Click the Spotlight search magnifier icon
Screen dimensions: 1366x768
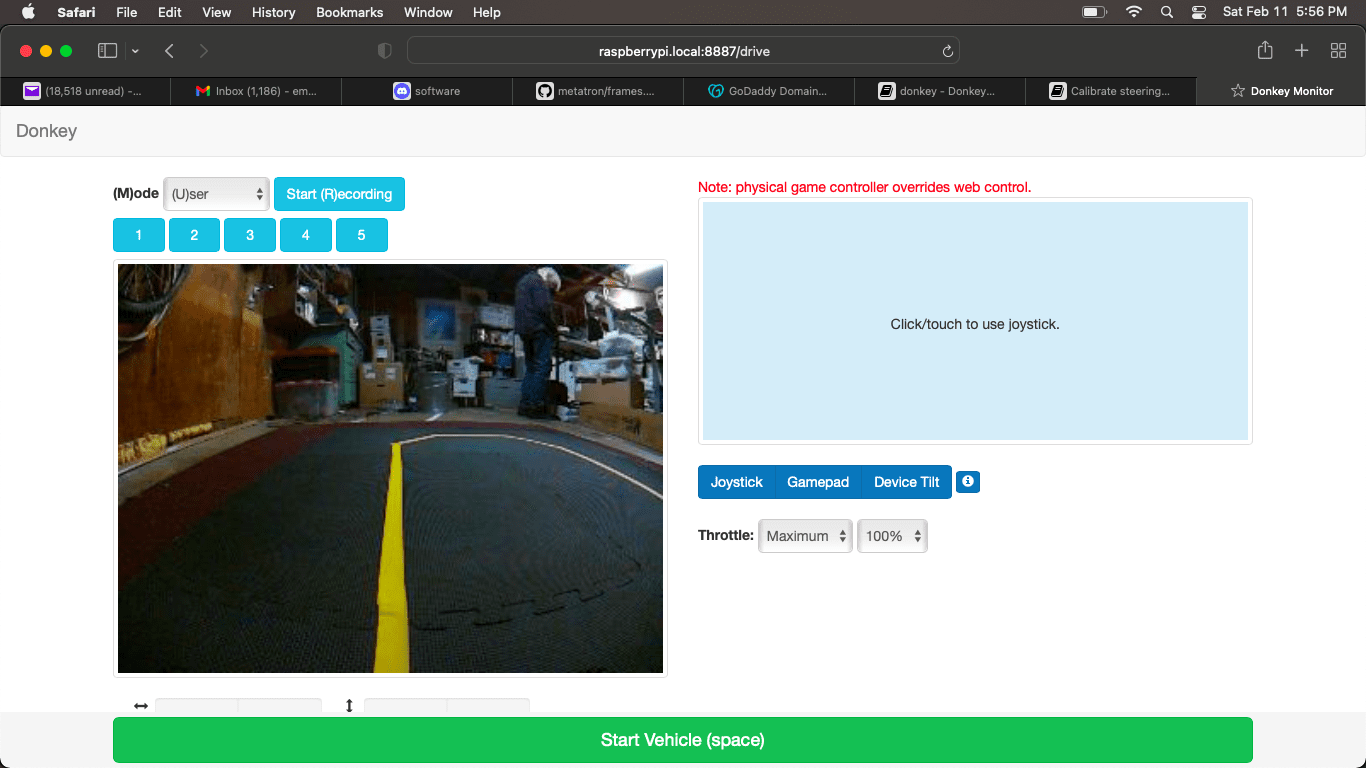[1166, 12]
